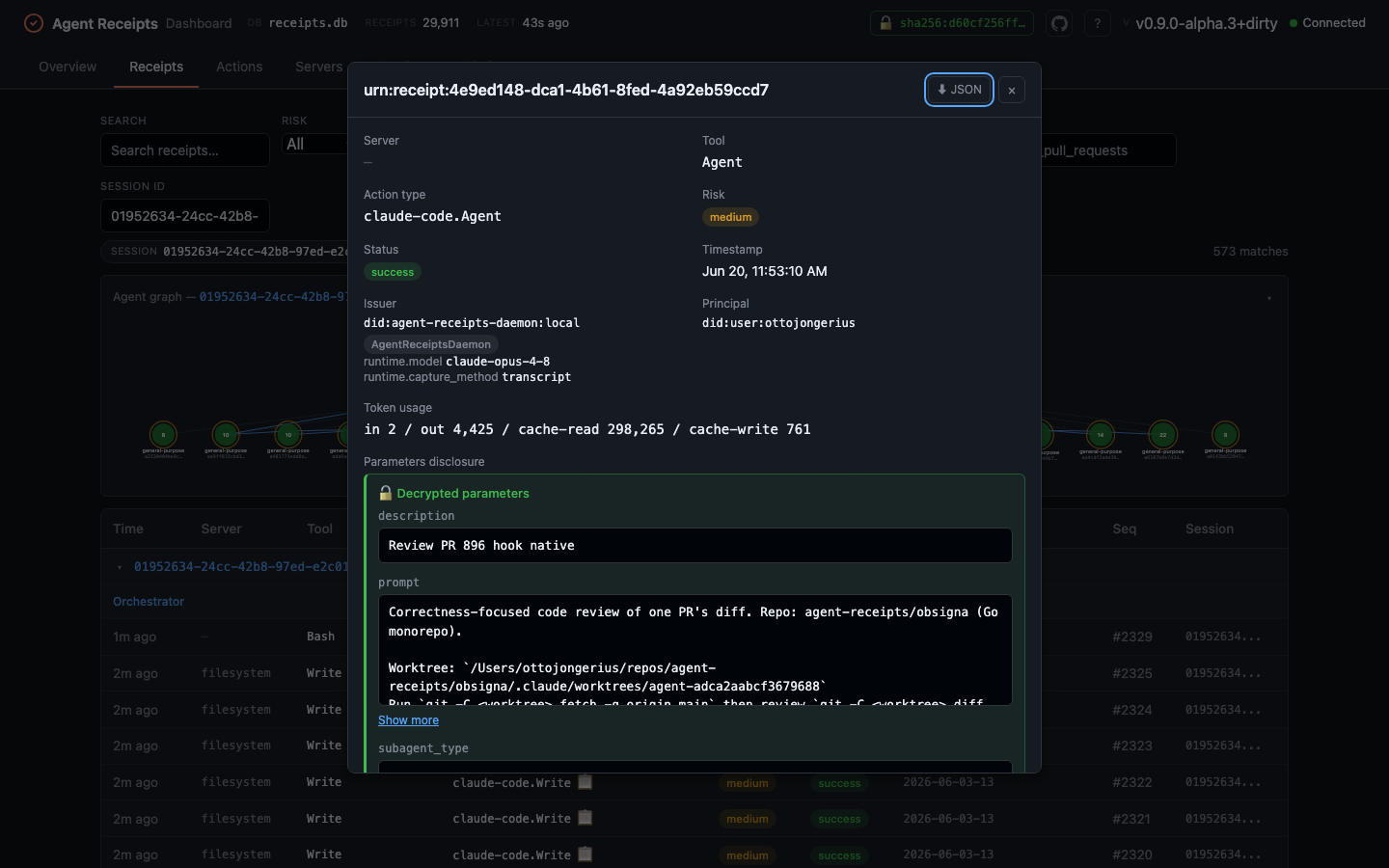Screen dimensions: 1389x868
Task: Open the Actions tab
Action: coord(239,67)
